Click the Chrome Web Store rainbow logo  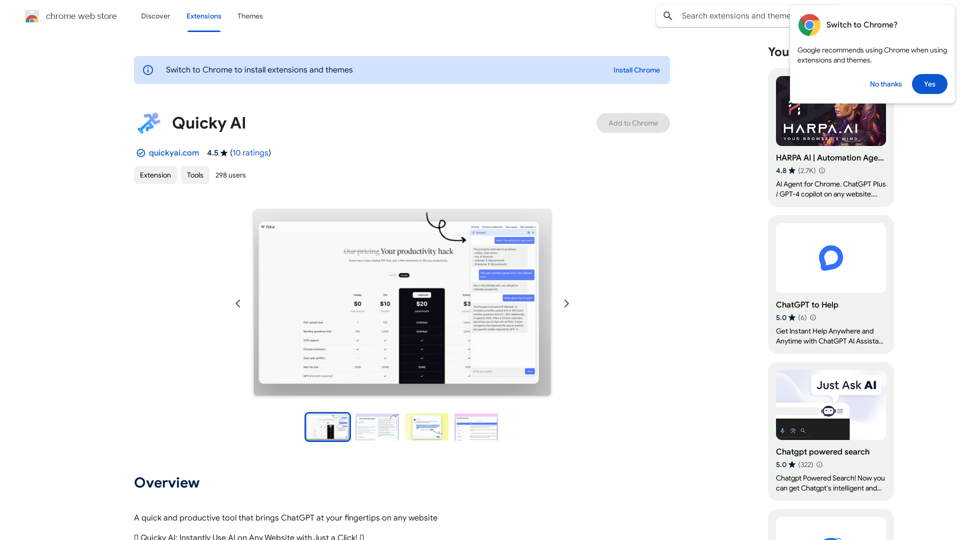[x=32, y=17]
